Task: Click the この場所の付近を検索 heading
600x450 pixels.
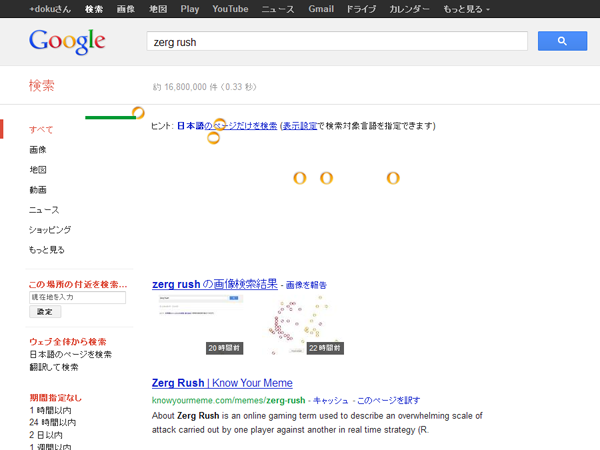Action: click(x=78, y=284)
